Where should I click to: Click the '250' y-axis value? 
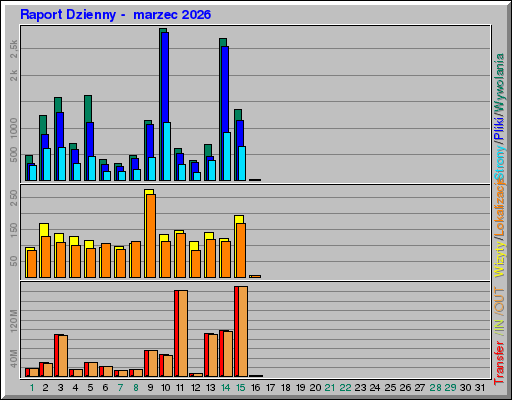(x=14, y=198)
